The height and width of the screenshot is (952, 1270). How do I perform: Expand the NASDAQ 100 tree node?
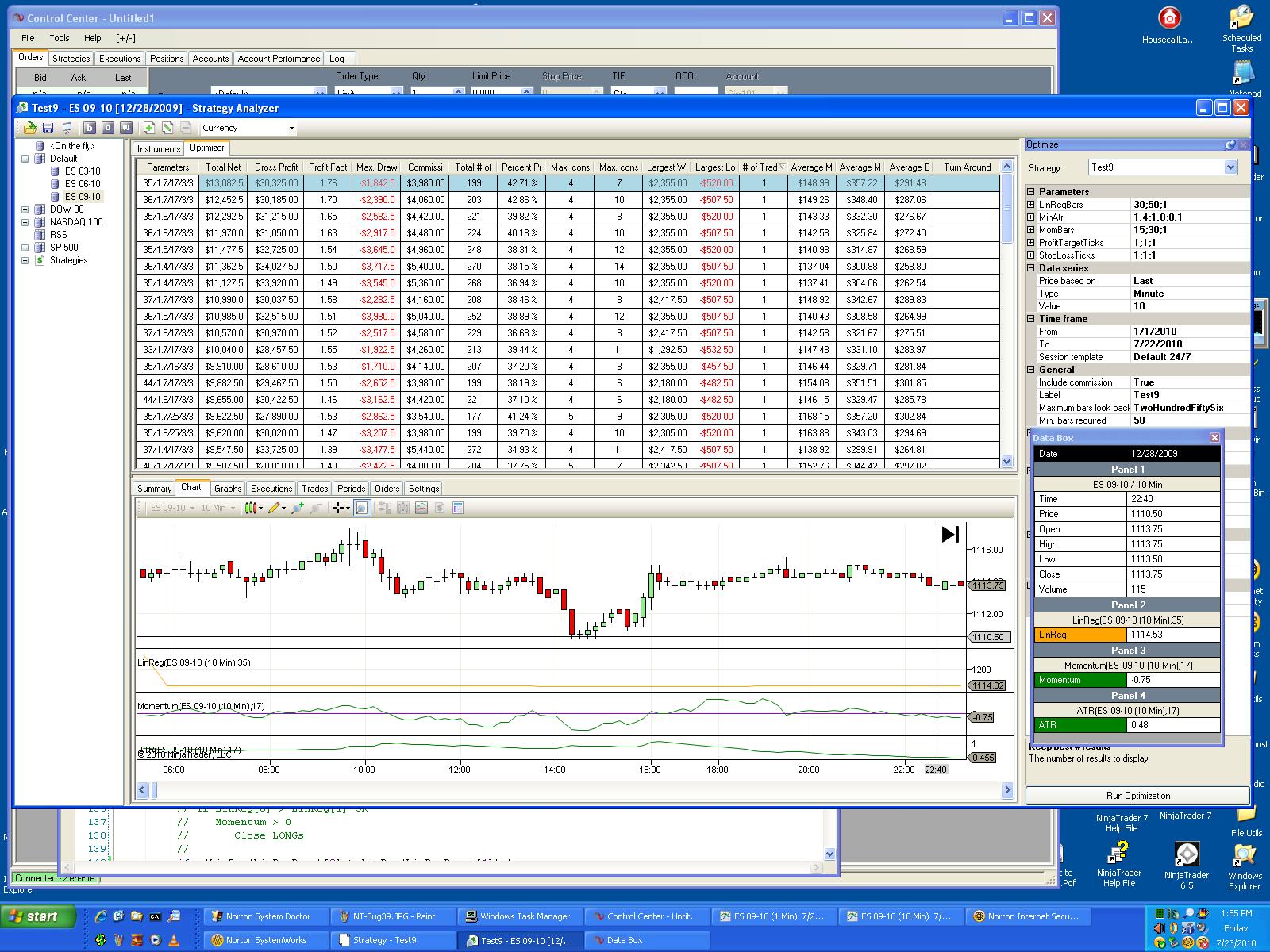tap(25, 222)
